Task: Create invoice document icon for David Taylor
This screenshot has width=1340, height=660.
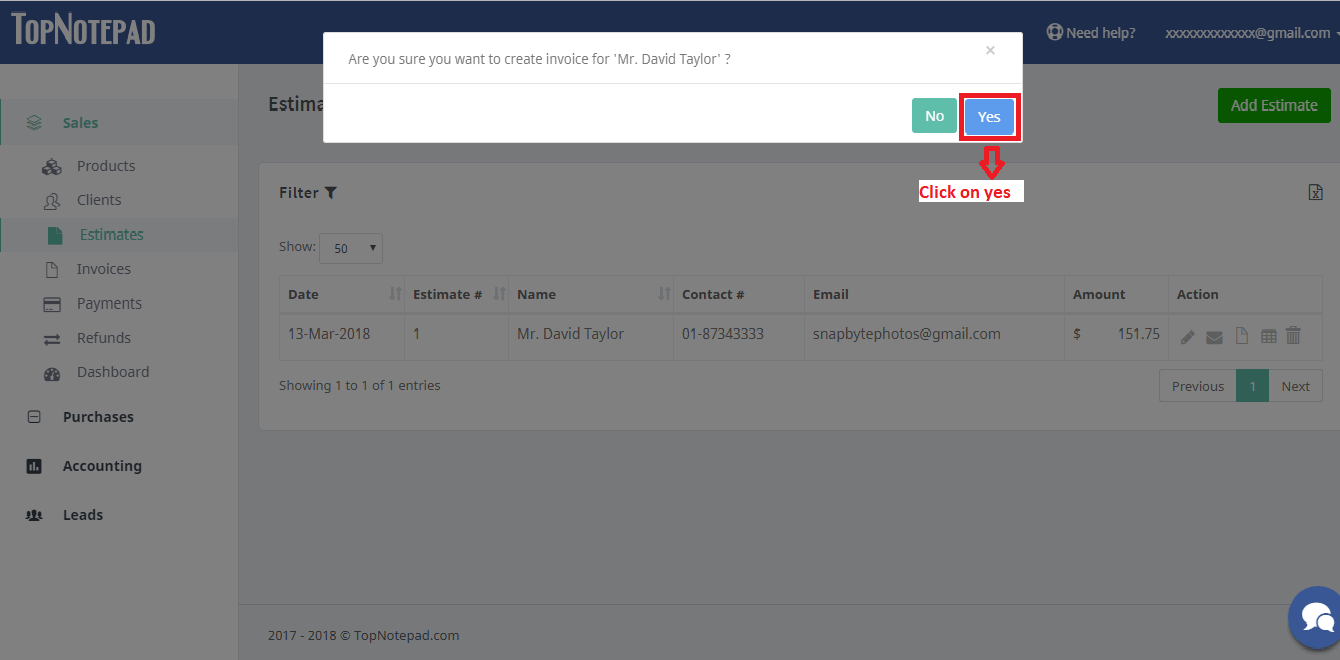Action: click(x=1242, y=336)
